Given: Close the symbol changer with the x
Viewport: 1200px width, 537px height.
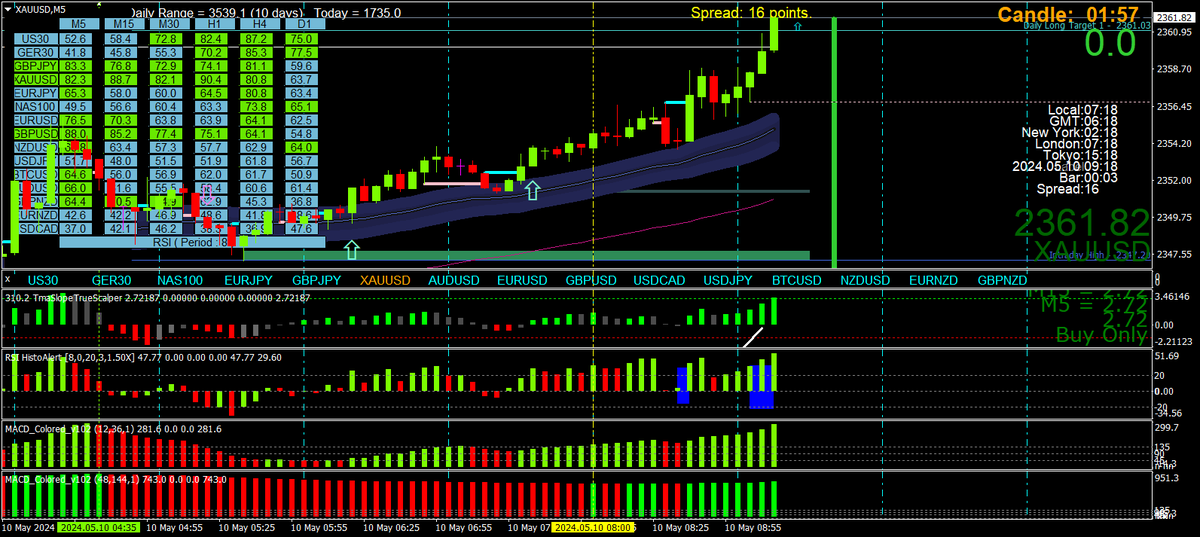Looking at the screenshot, I should coord(8,281).
